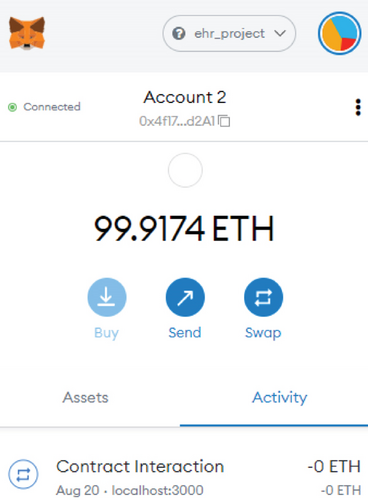
Task: Click the 0x4f17...d2A1 address text
Action: click(177, 121)
